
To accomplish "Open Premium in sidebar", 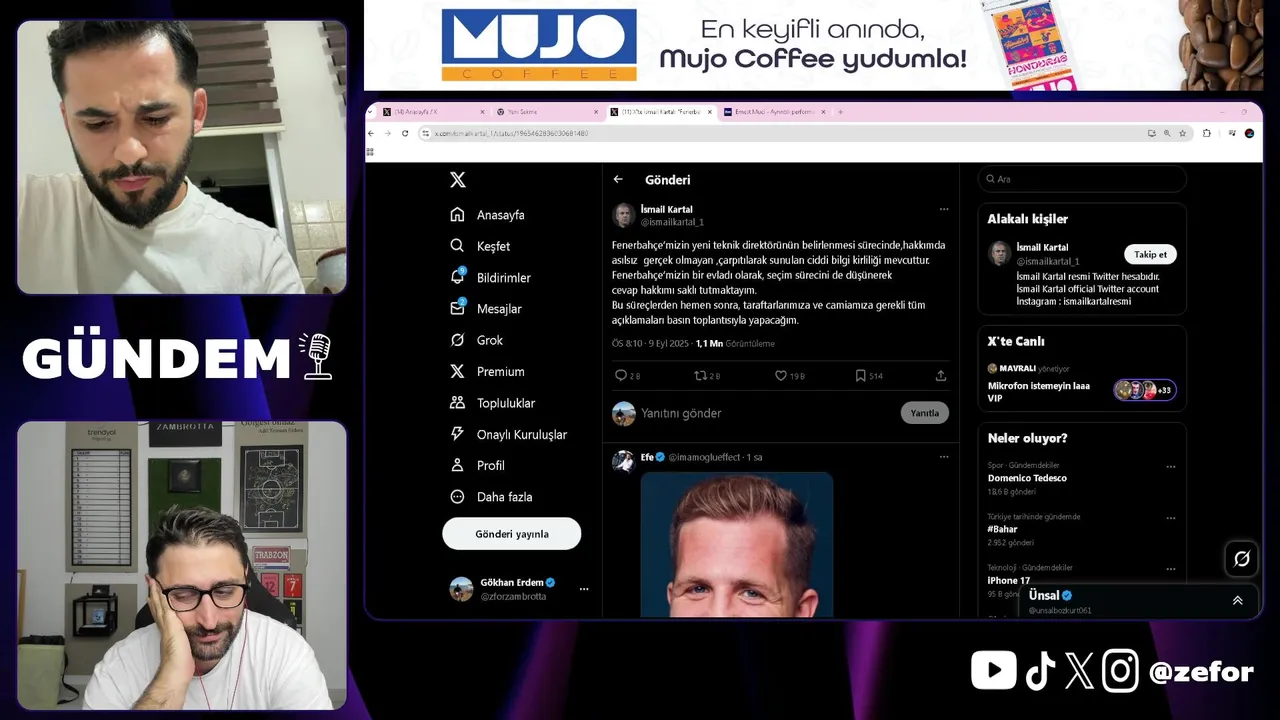I will point(487,371).
